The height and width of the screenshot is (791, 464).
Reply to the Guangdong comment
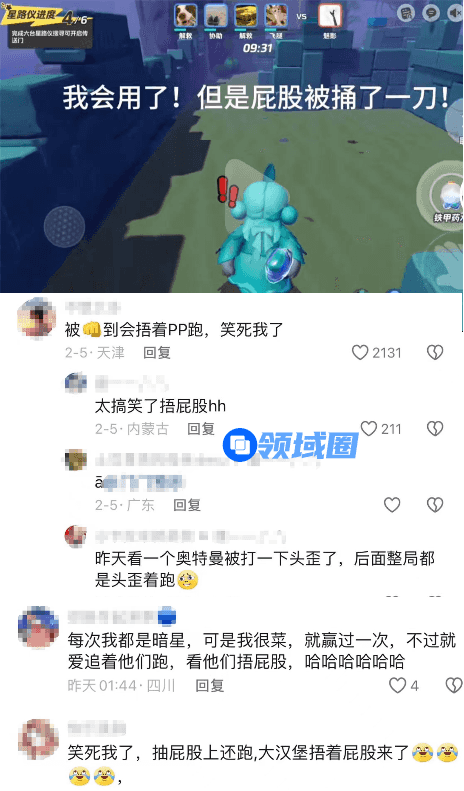pyautogui.click(x=187, y=505)
